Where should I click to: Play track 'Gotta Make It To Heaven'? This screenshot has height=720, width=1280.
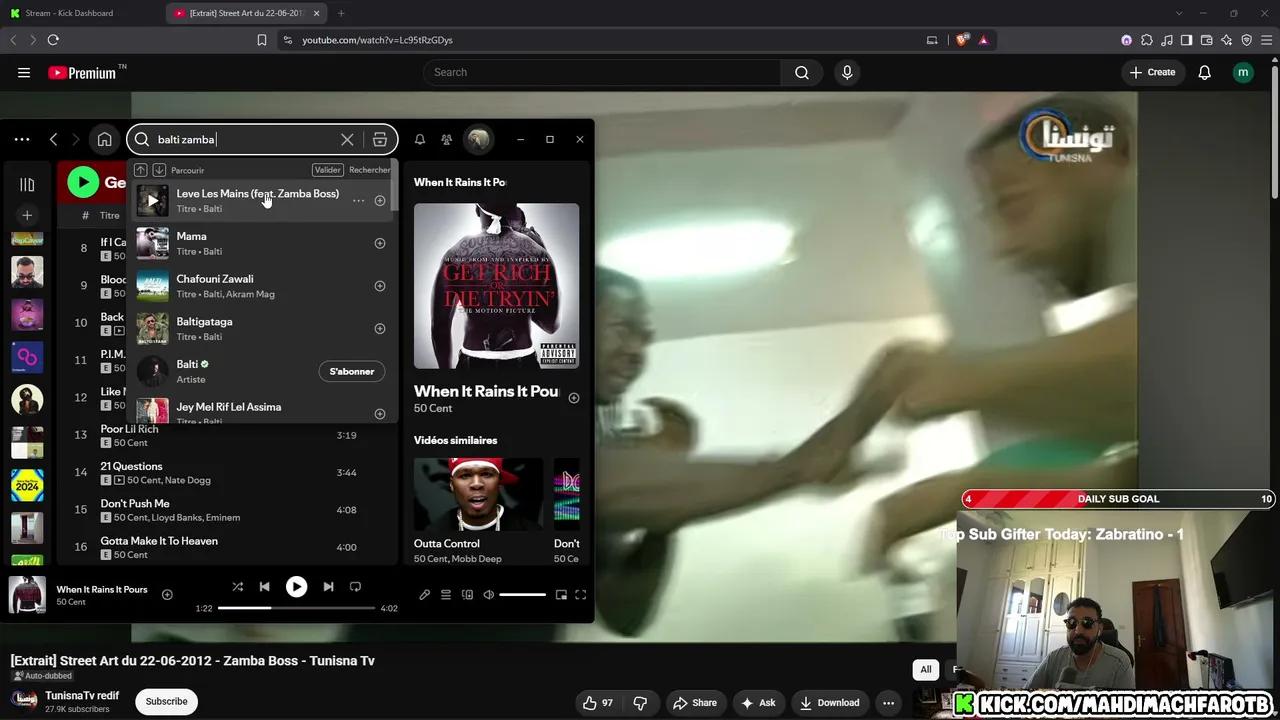[x=159, y=541]
